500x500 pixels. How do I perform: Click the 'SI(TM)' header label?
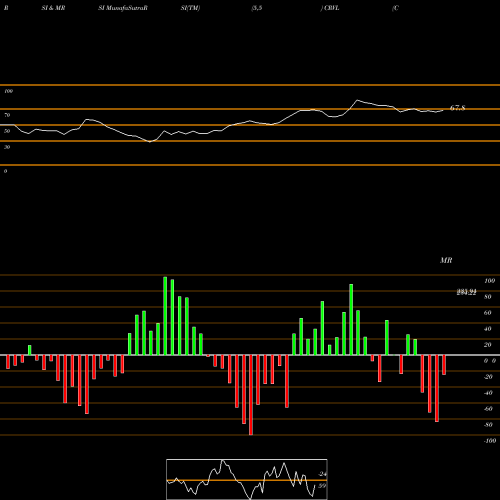click(x=190, y=8)
